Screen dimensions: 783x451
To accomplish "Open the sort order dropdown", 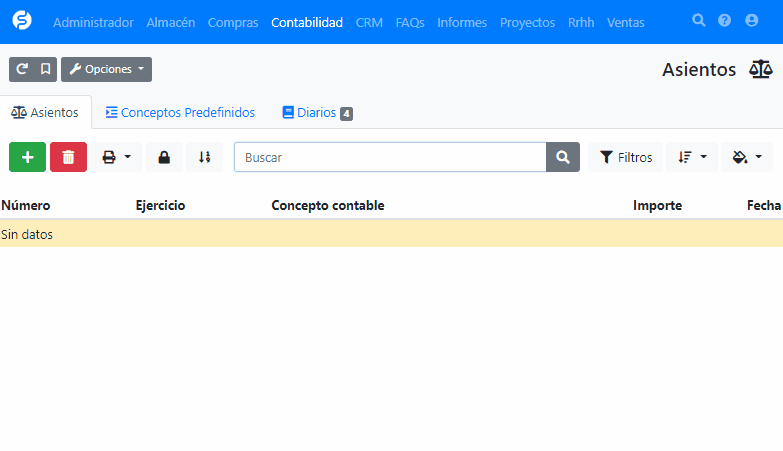I will (x=691, y=157).
